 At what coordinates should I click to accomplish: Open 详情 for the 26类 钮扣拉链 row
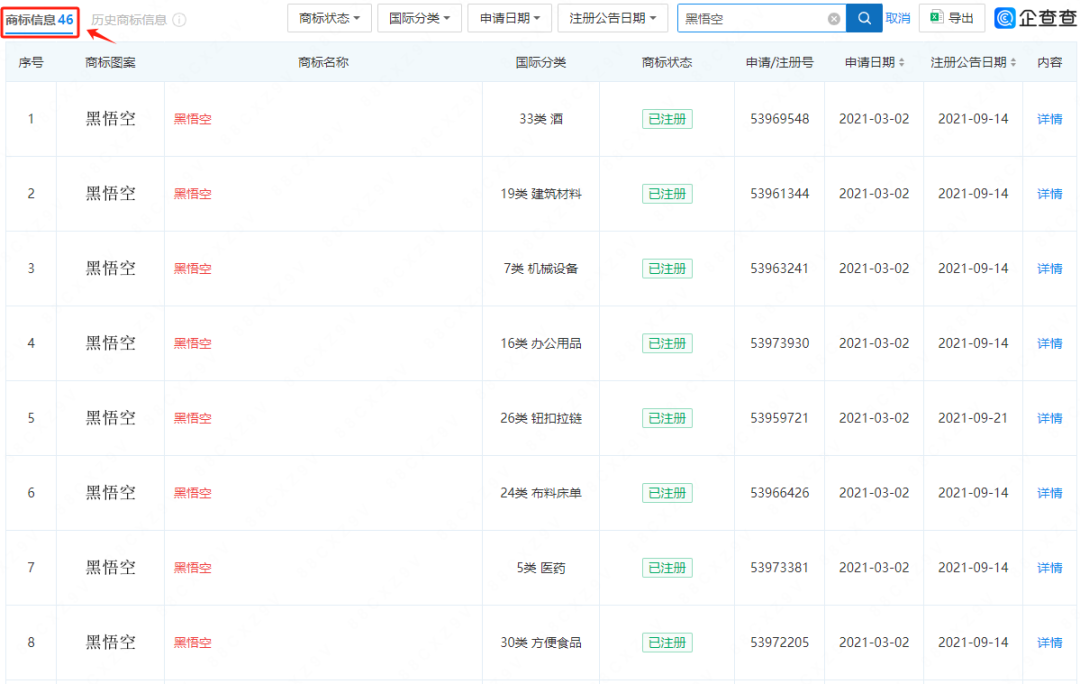click(1049, 418)
